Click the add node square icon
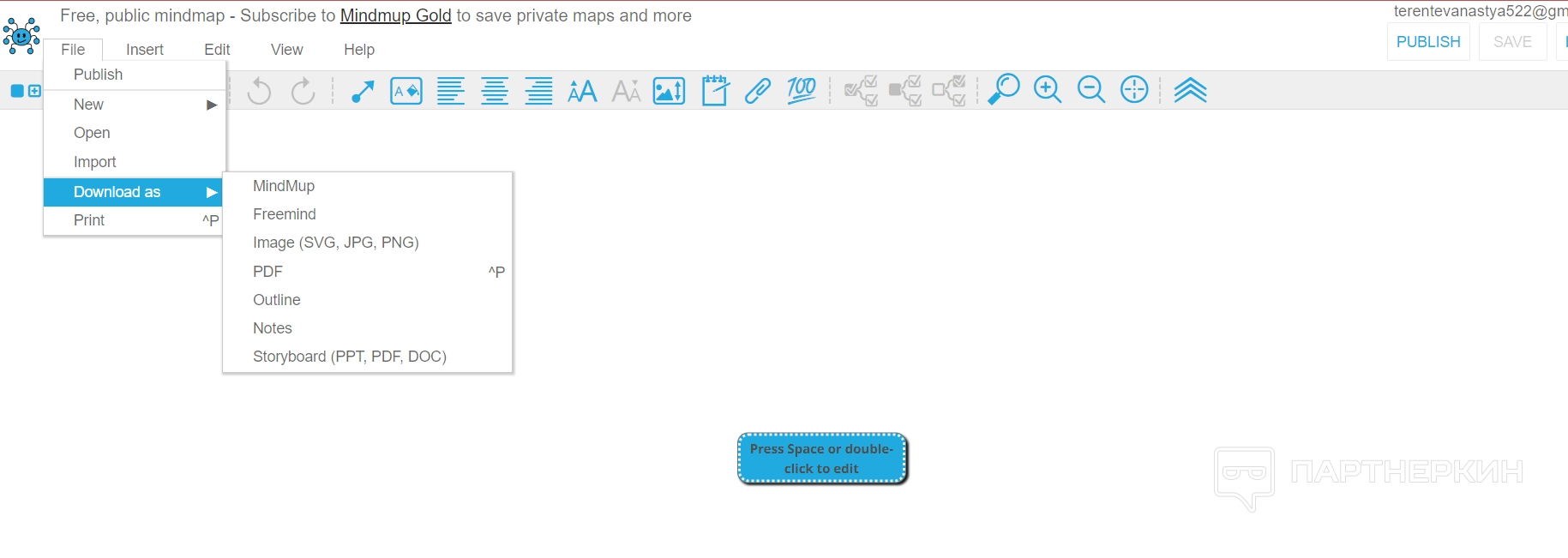The width and height of the screenshot is (1568, 558). tap(26, 90)
